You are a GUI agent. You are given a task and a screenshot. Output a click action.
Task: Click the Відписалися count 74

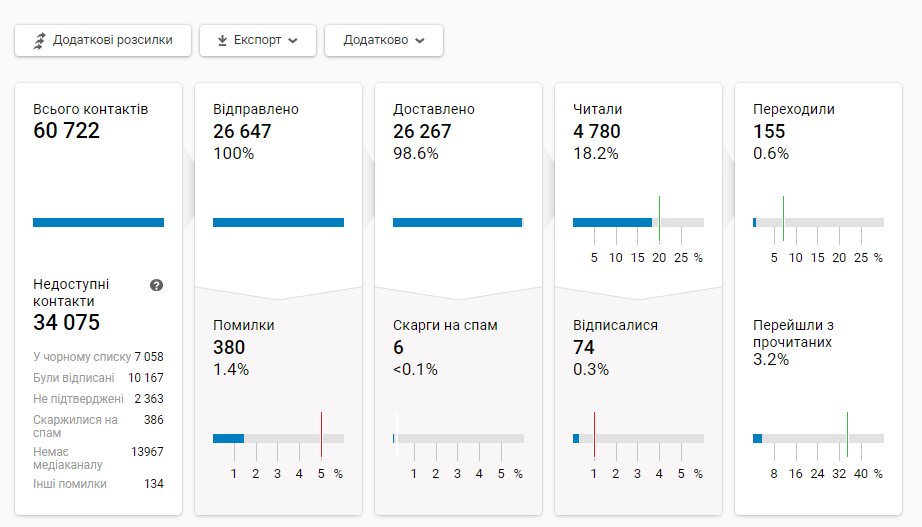[583, 347]
